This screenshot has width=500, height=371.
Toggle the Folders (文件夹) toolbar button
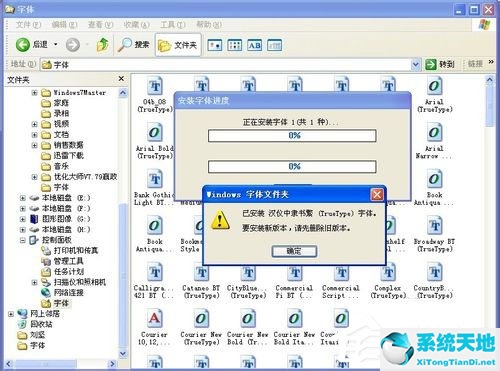pos(178,45)
